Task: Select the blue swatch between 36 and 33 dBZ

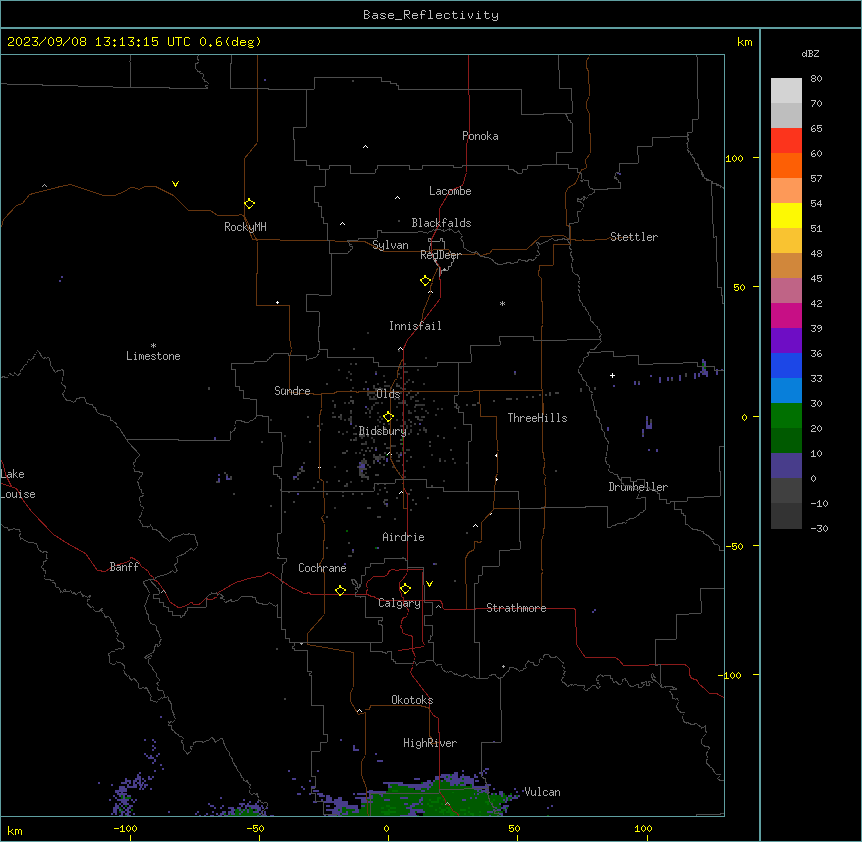Action: (786, 365)
